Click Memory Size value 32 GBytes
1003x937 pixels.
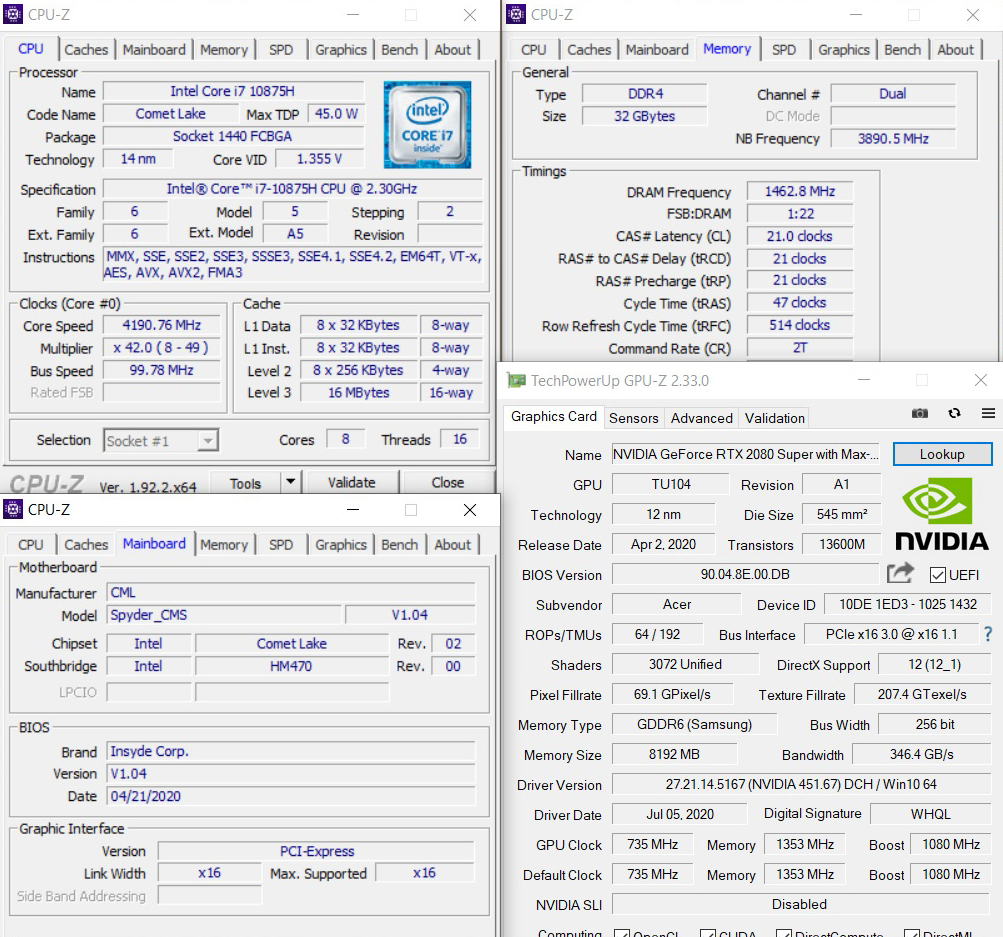(x=644, y=116)
